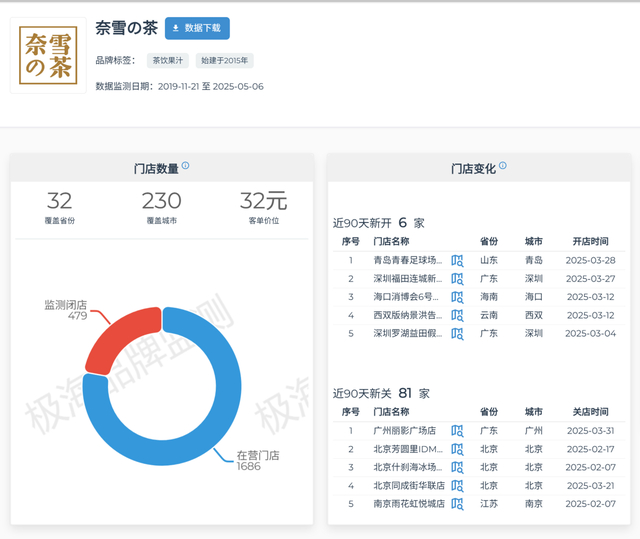Click 关店时间 column header
The image size is (640, 539).
tap(590, 411)
